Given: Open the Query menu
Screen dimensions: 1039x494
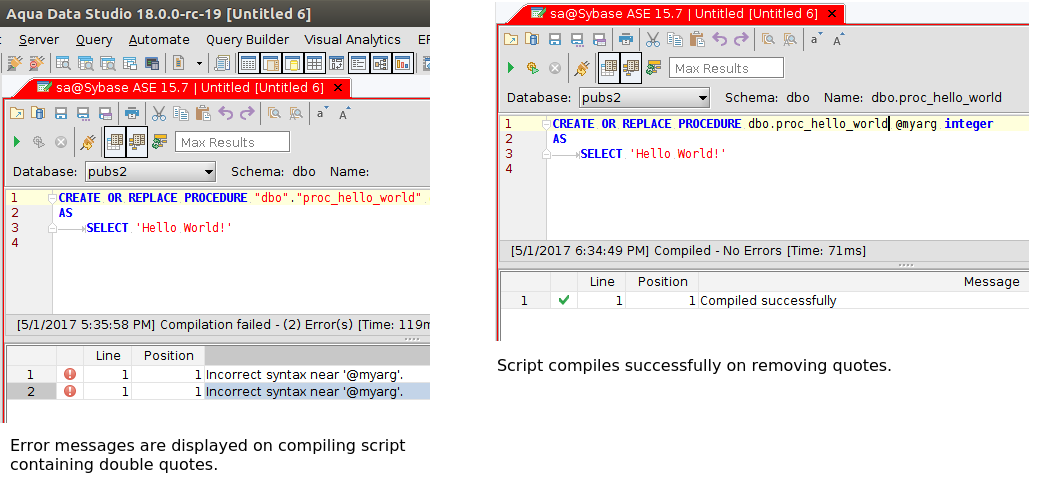Looking at the screenshot, I should (x=94, y=40).
